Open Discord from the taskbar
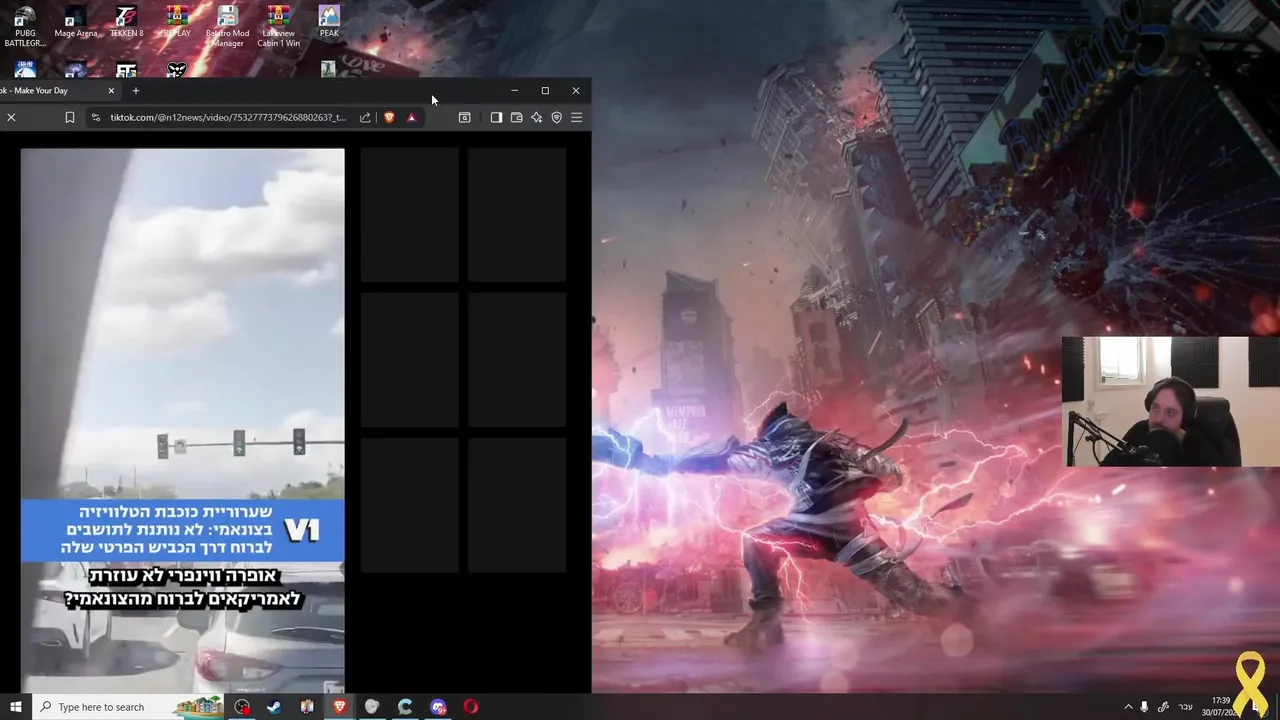The width and height of the screenshot is (1280, 720). pyautogui.click(x=438, y=707)
